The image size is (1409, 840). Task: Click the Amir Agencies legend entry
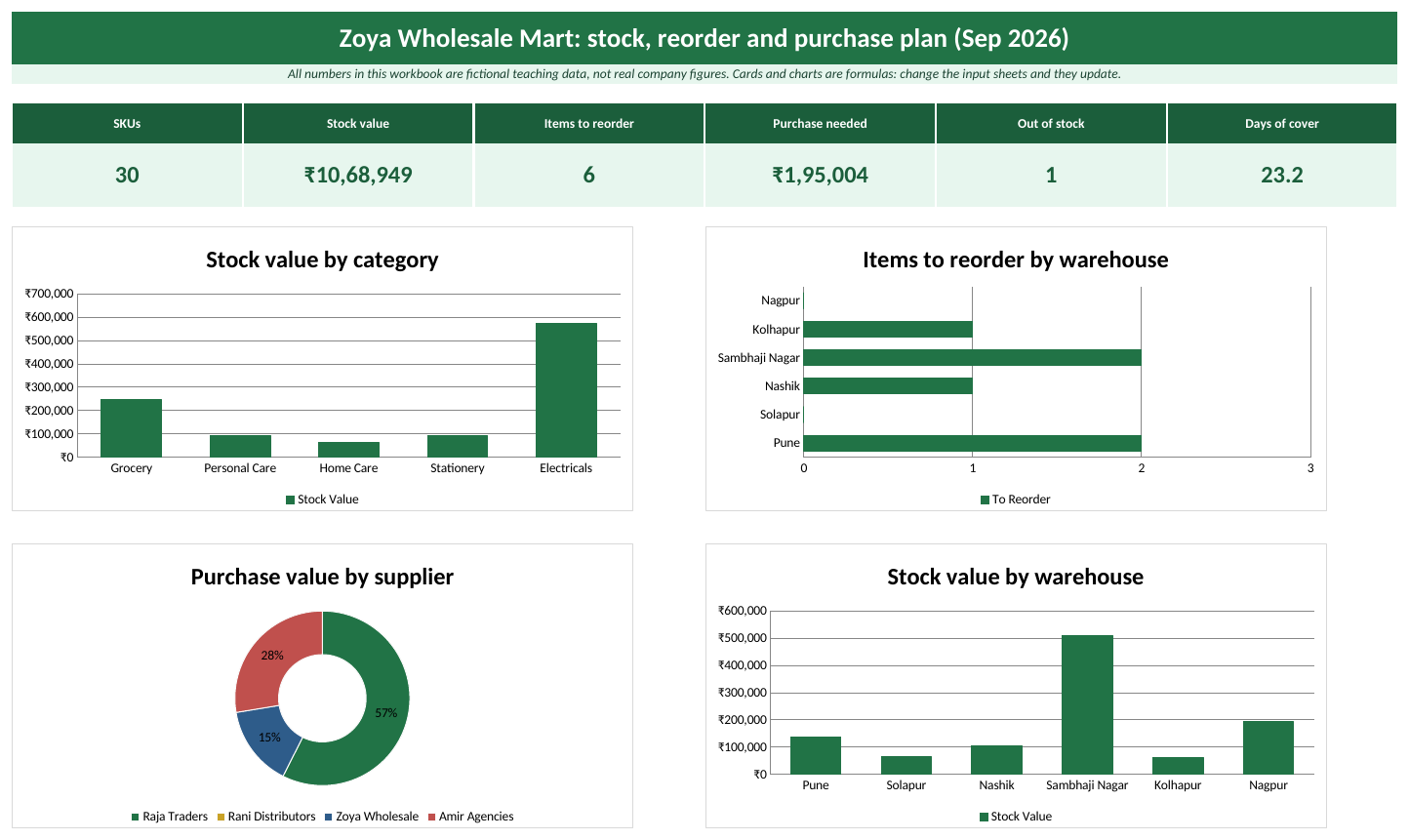(x=470, y=817)
